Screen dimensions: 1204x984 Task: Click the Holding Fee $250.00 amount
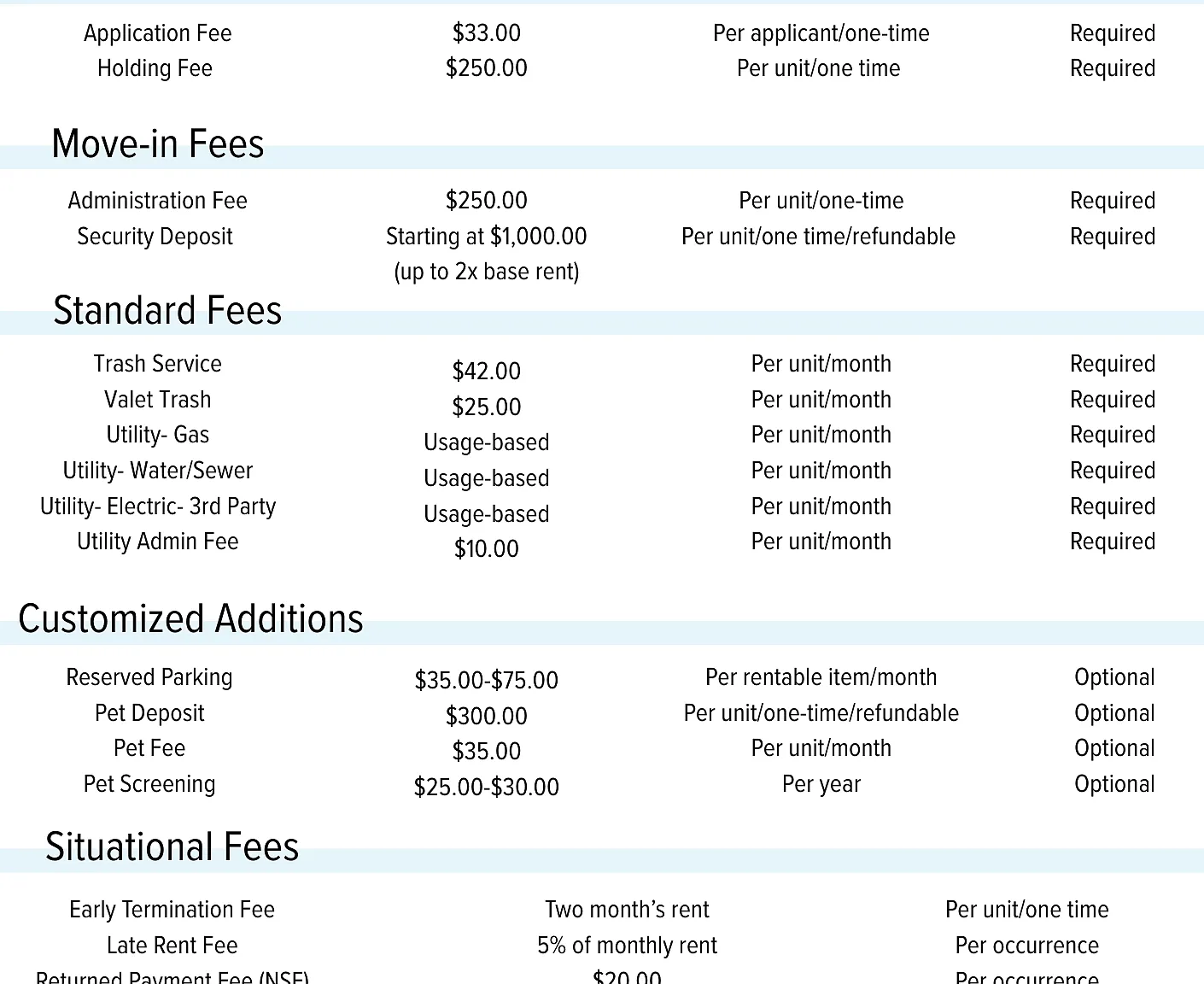tap(487, 68)
